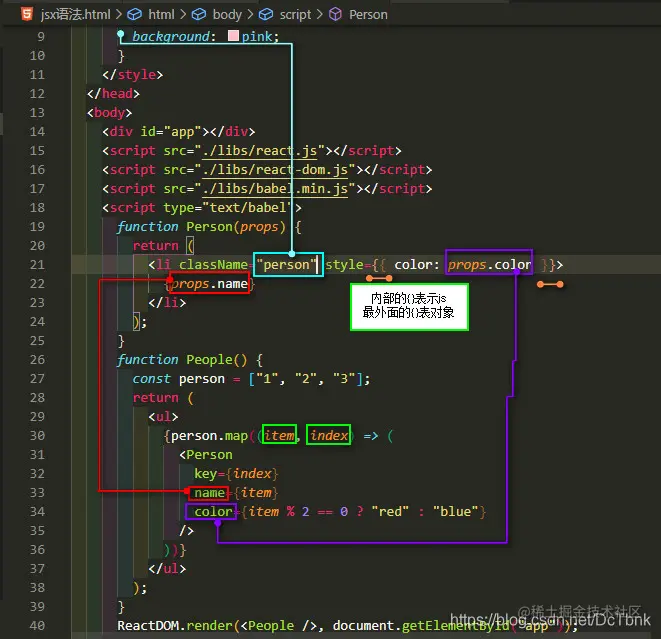Select the Person breadcrumb segment

[368, 15]
